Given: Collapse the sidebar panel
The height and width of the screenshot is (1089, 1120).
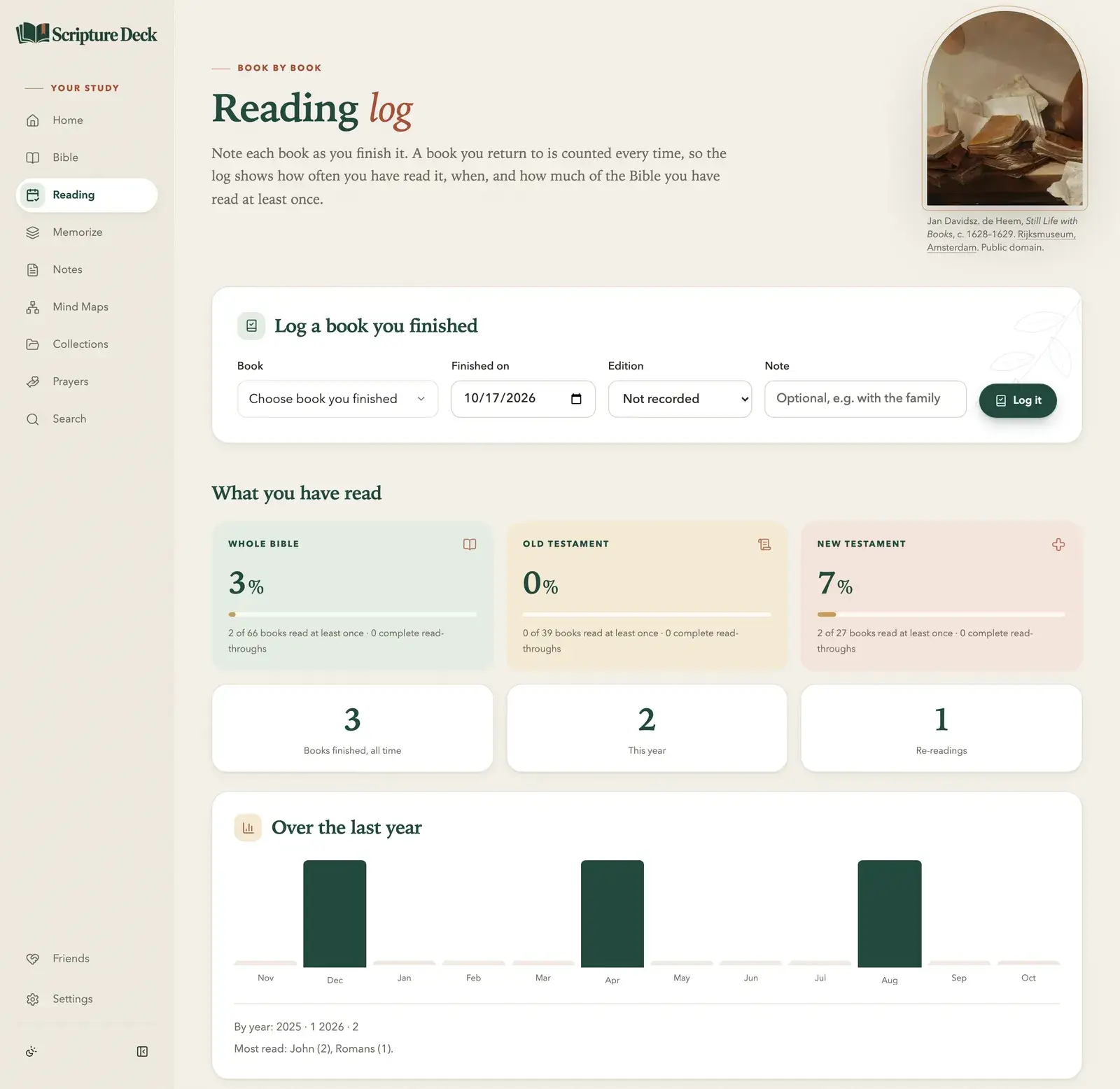Looking at the screenshot, I should (x=142, y=1052).
